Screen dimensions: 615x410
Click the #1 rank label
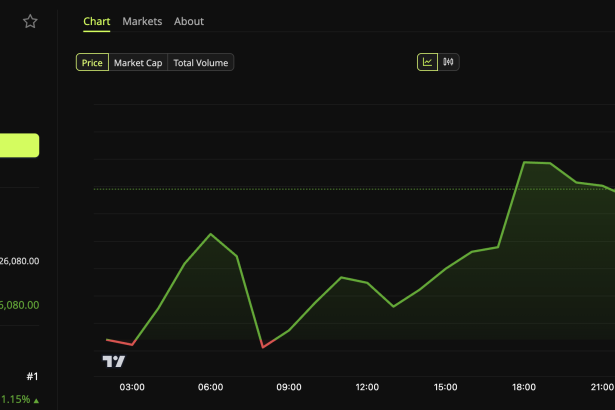pyautogui.click(x=32, y=377)
